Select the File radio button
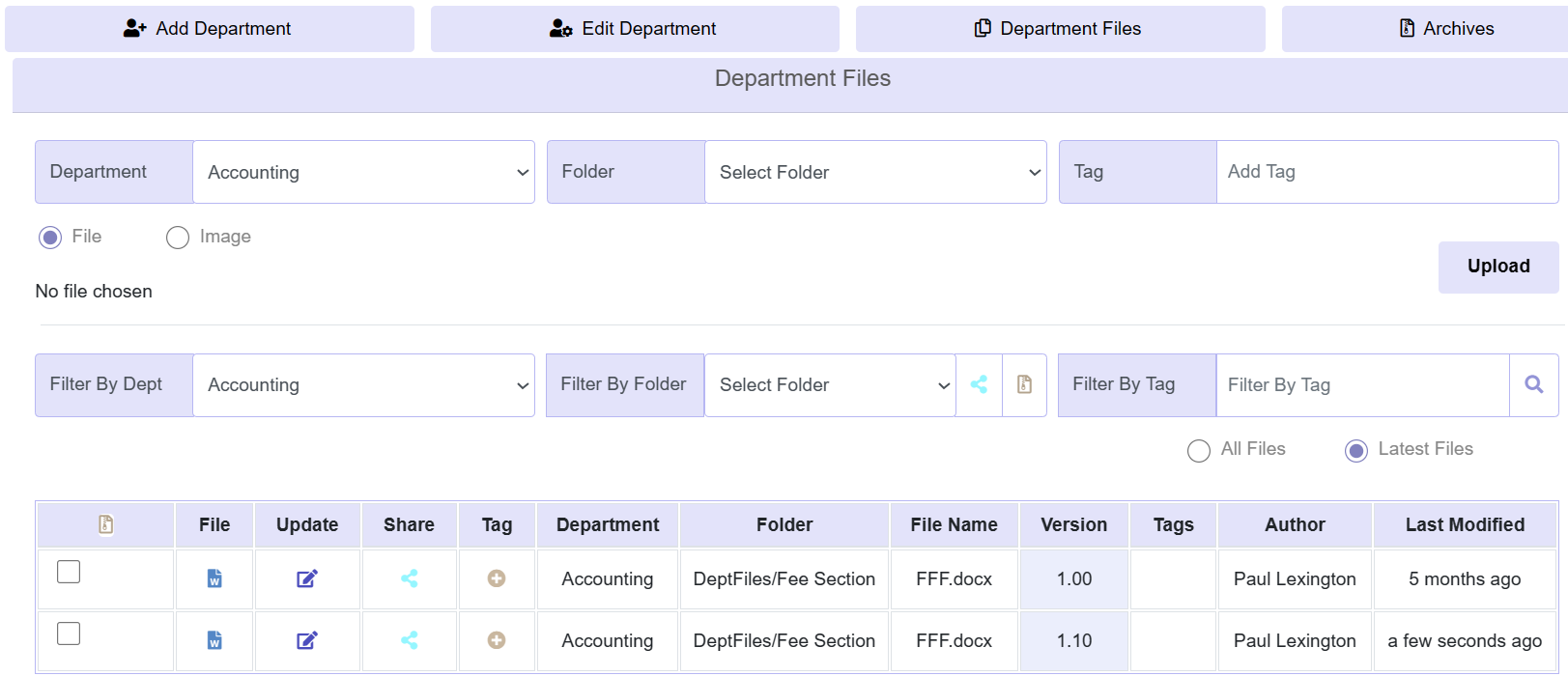This screenshot has height=676, width=1568. click(x=50, y=238)
